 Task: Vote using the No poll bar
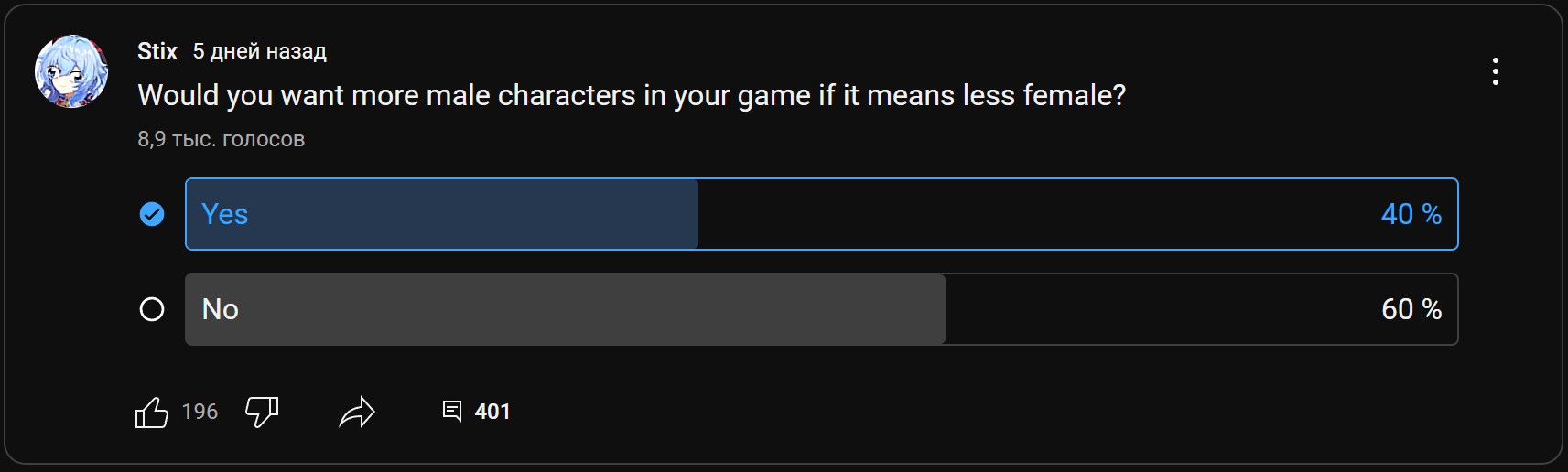coord(821,309)
